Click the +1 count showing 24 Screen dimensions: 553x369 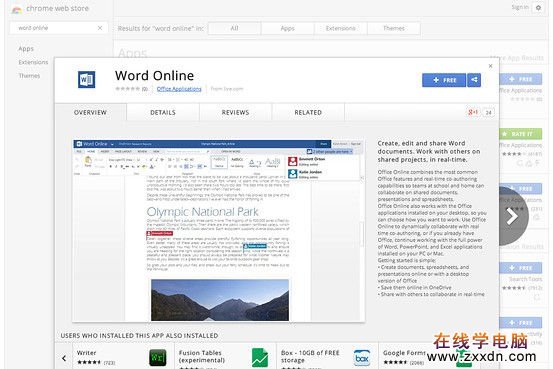488,113
